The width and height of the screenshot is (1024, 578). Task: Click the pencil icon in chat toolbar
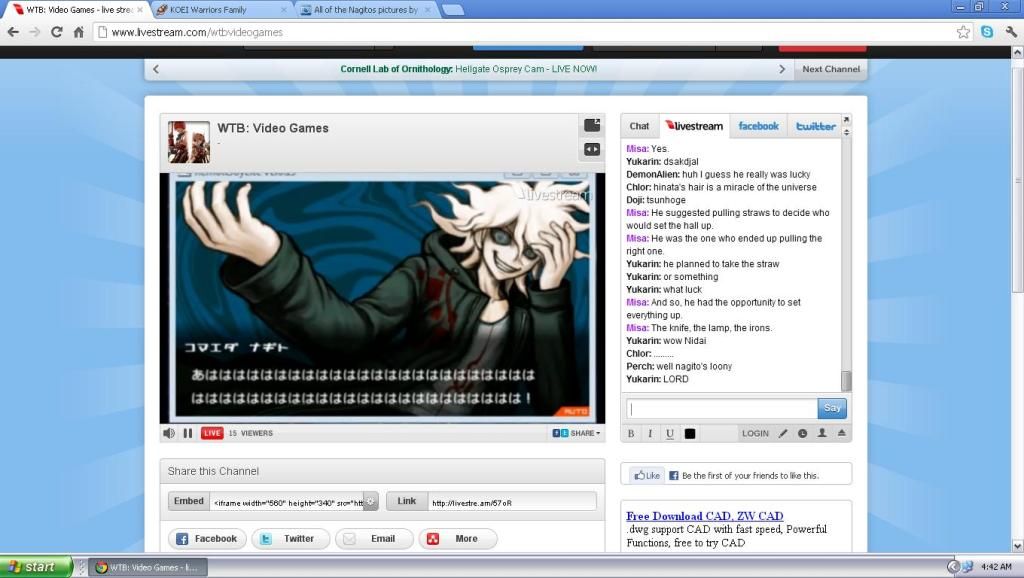coord(784,433)
